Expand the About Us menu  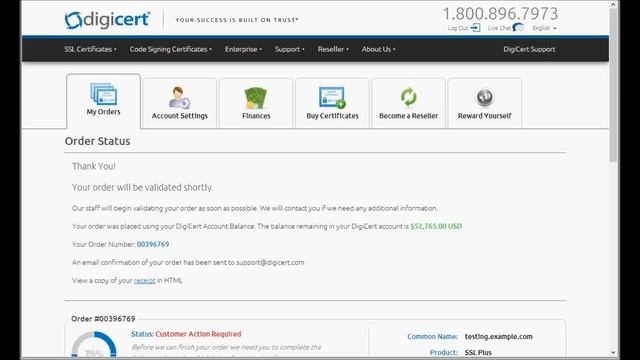coord(378,49)
